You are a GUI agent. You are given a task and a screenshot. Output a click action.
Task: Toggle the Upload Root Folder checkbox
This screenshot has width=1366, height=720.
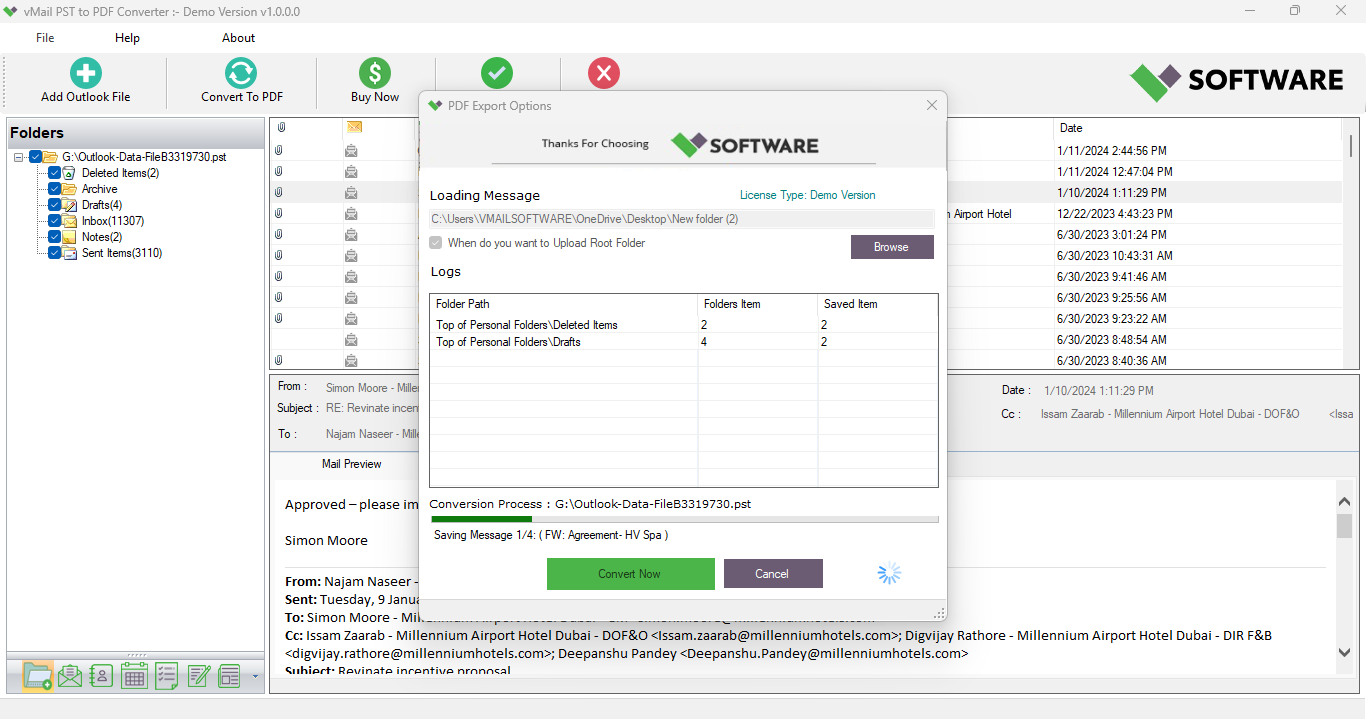tap(435, 242)
